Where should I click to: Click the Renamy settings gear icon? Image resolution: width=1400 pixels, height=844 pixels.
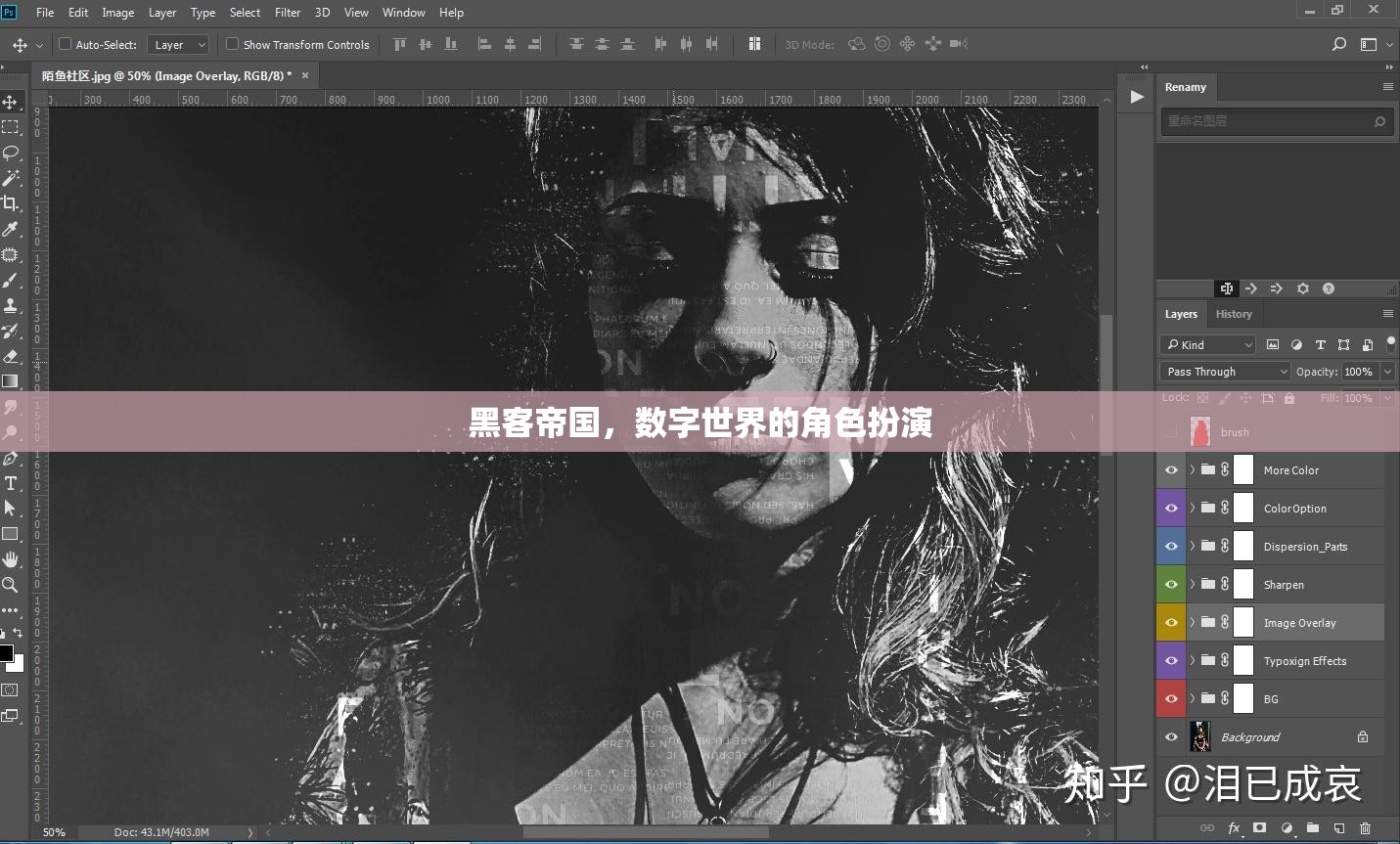coord(1302,289)
